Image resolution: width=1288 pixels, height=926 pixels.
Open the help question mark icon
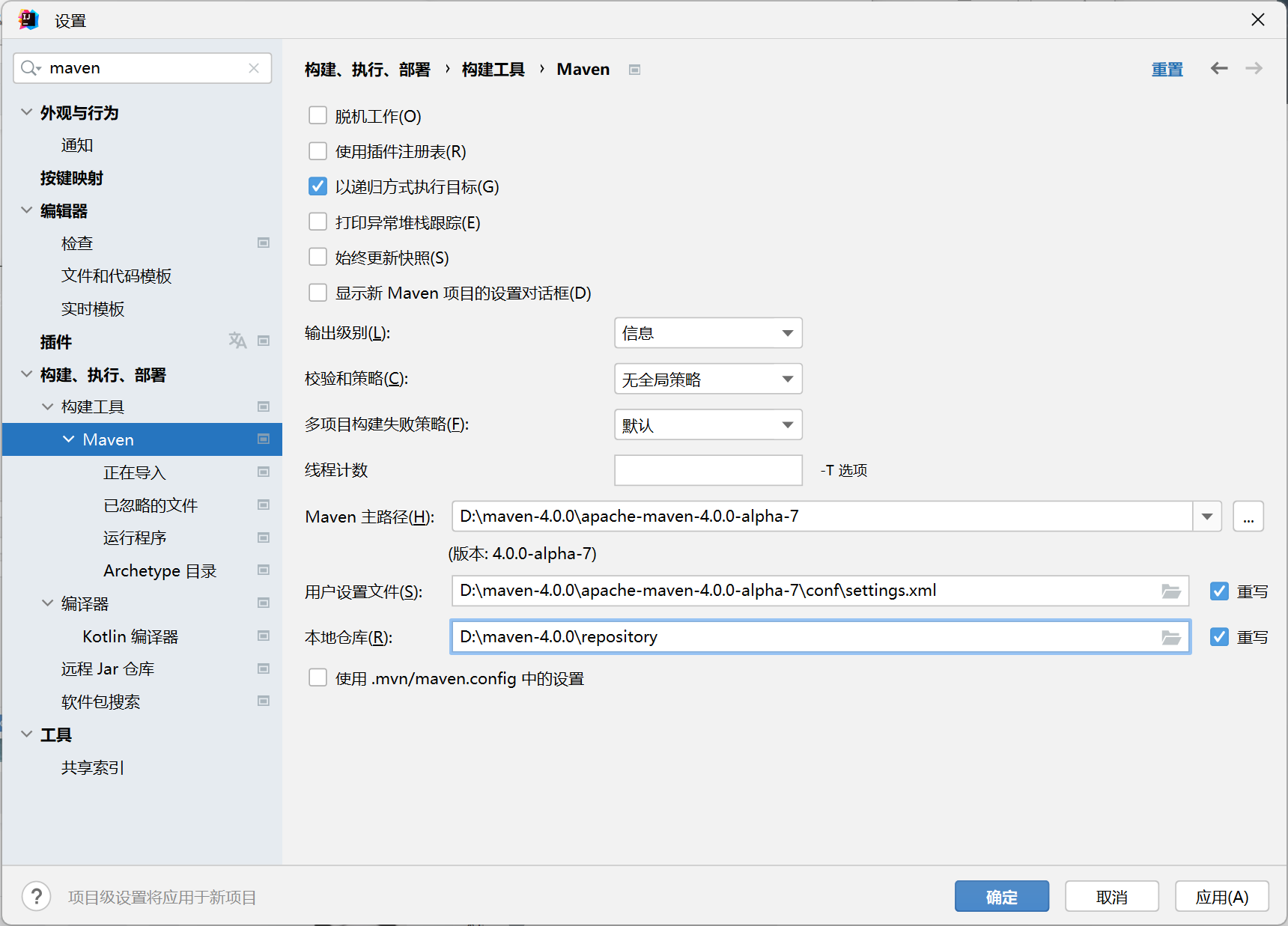pyautogui.click(x=36, y=896)
